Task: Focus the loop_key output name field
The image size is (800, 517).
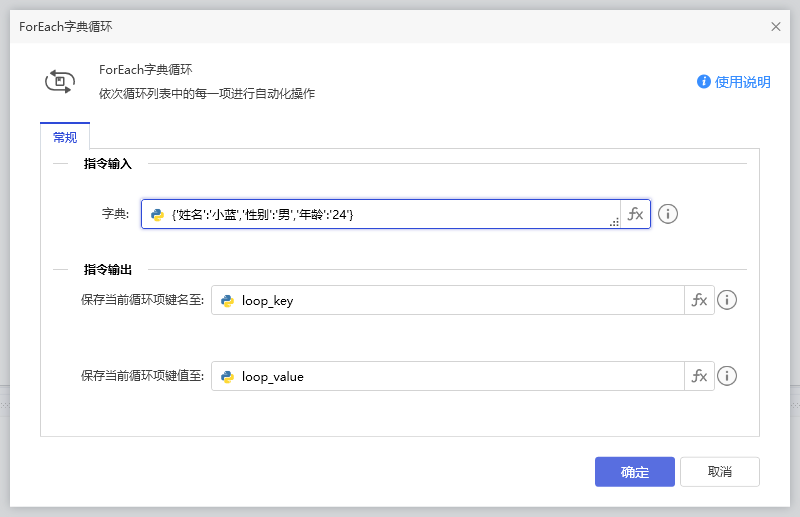Action: point(460,301)
